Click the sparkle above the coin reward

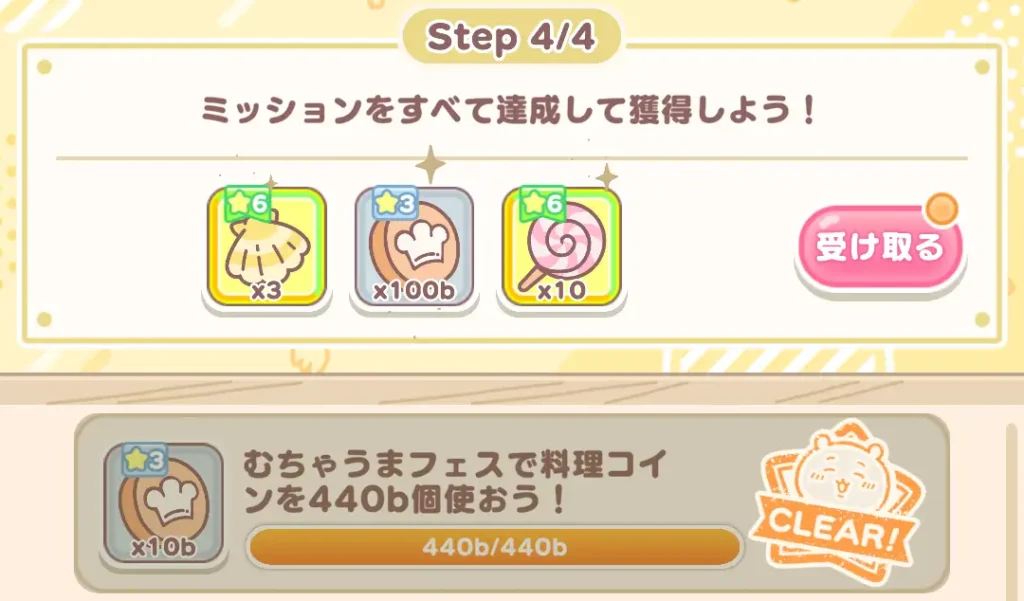[430, 165]
